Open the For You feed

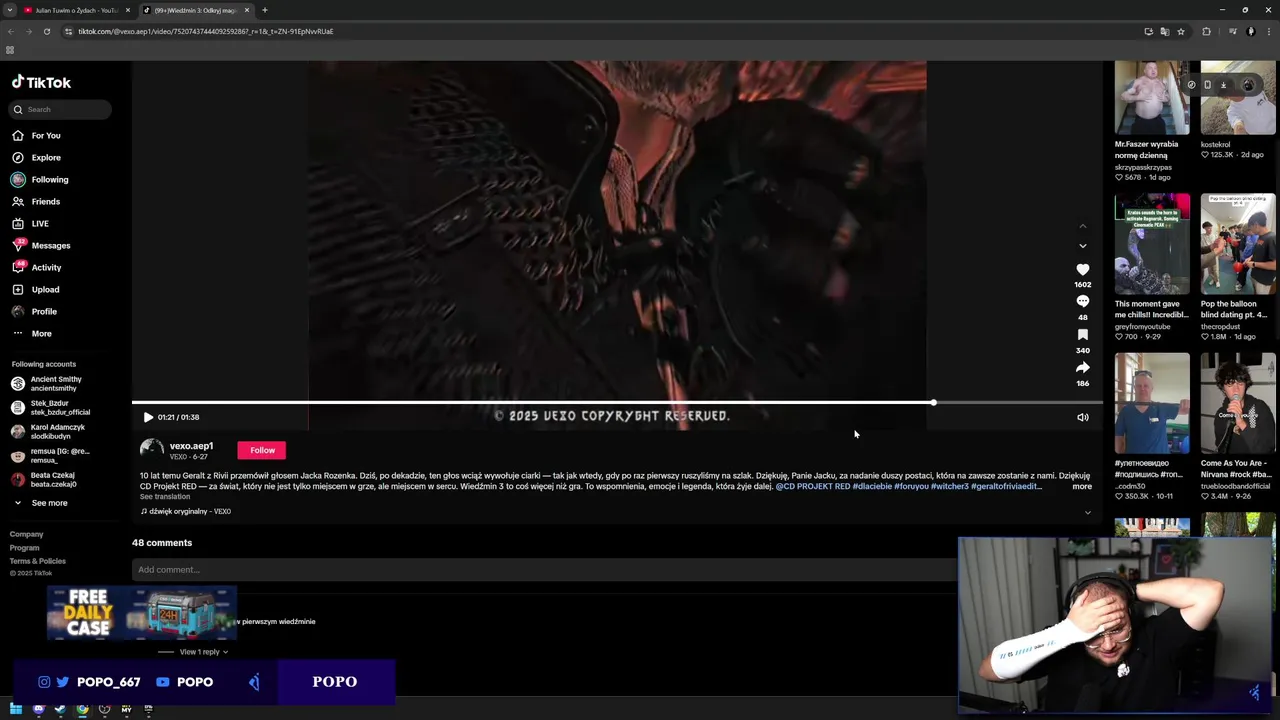click(36, 135)
